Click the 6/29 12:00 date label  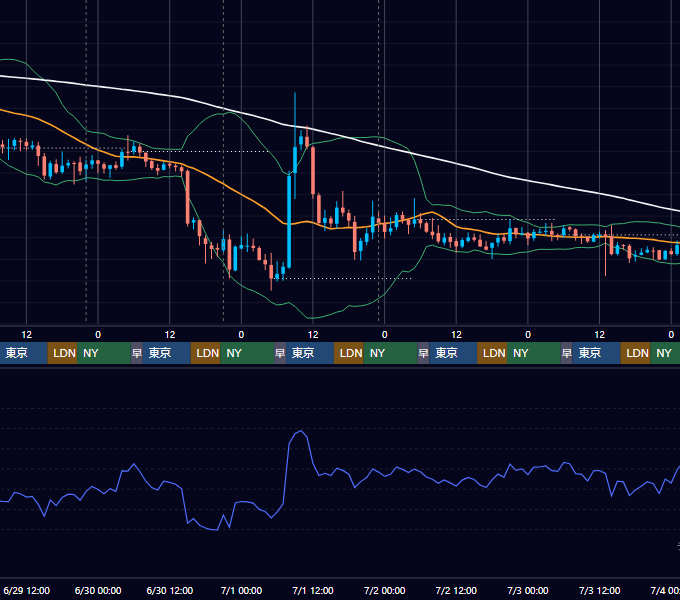[26, 590]
